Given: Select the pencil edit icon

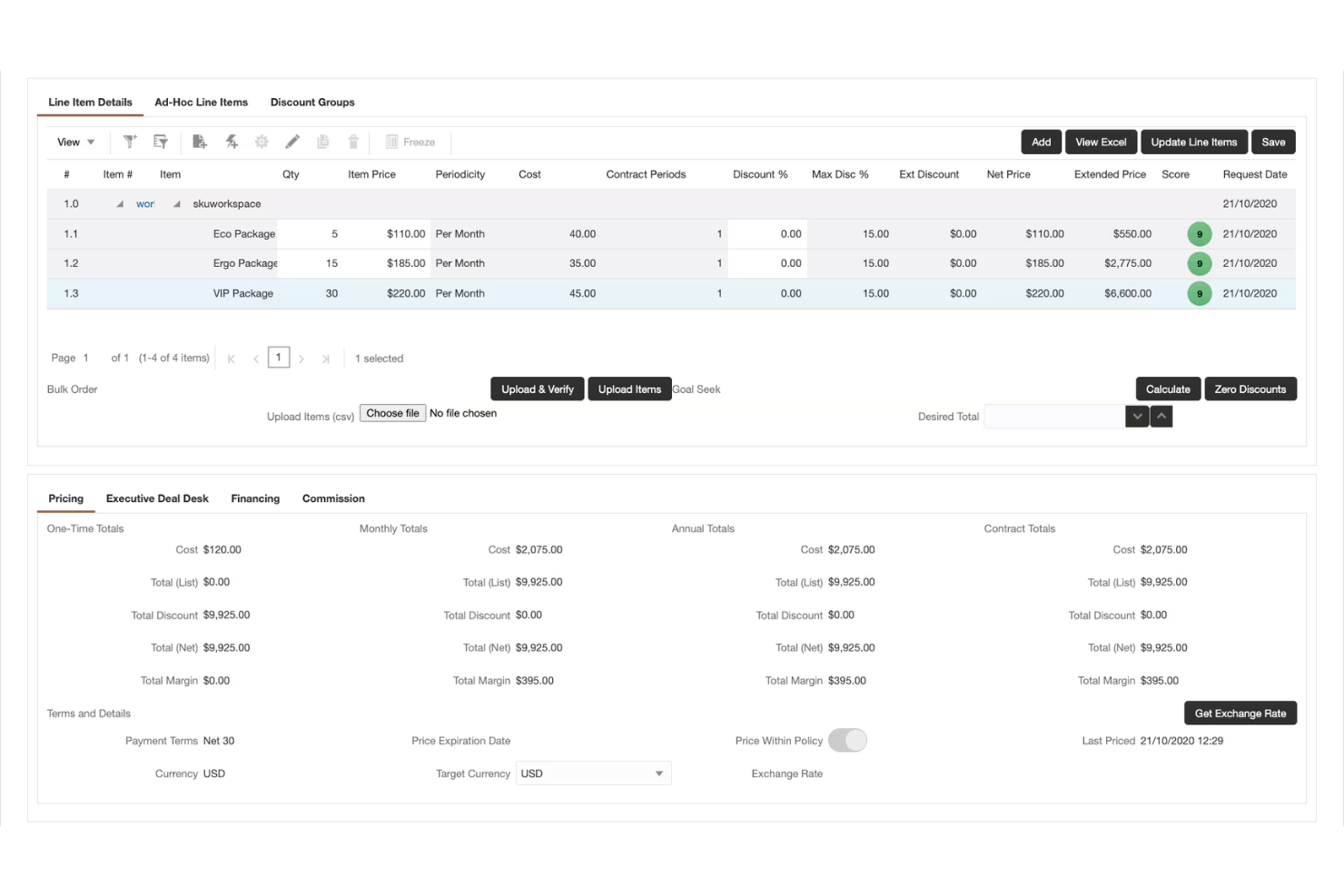Looking at the screenshot, I should point(292,142).
